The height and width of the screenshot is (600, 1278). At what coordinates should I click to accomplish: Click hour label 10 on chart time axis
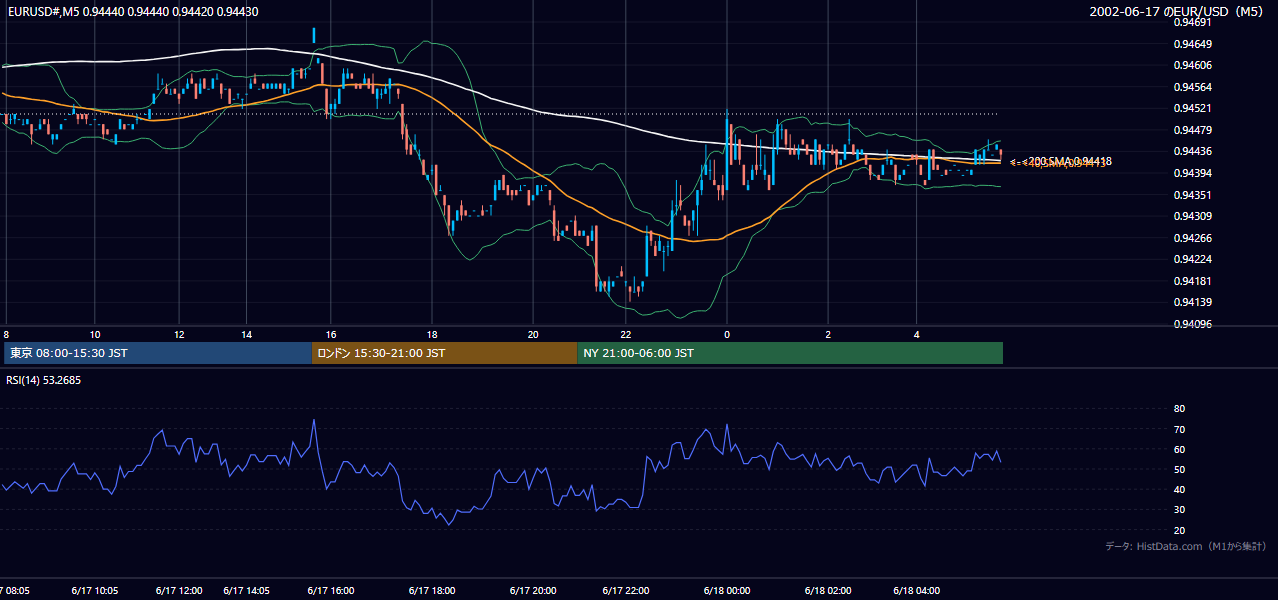point(94,334)
